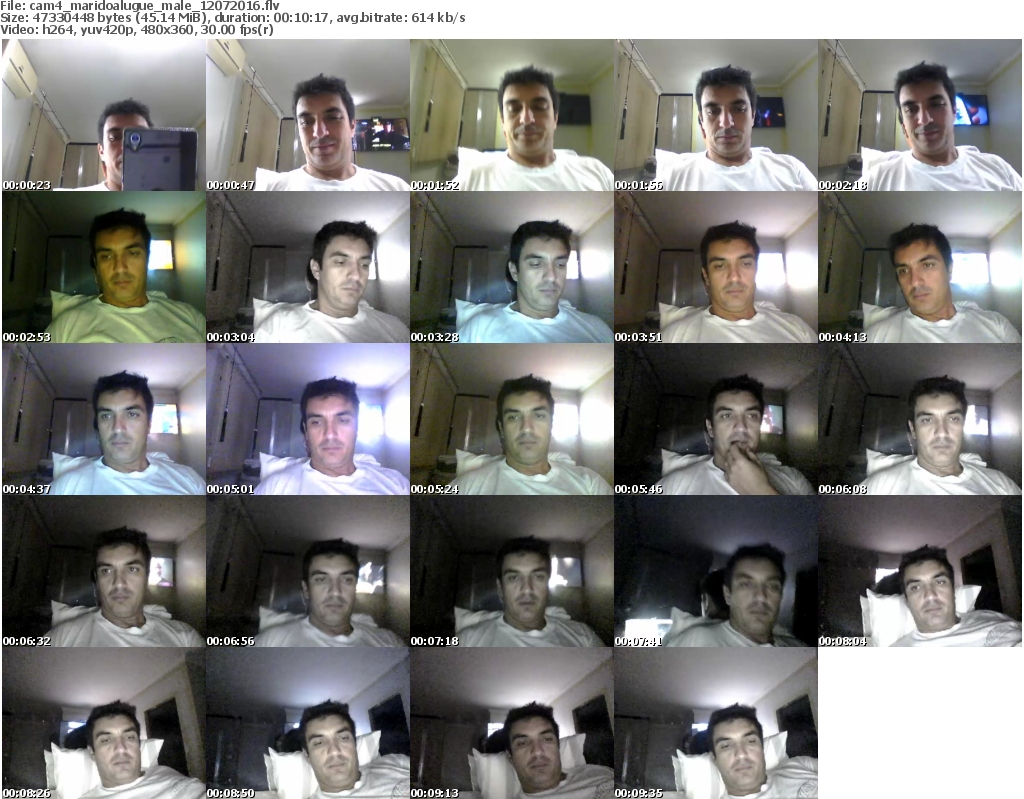Select the 00:08:50 thumbnail
The image size is (1024, 799).
[x=308, y=723]
